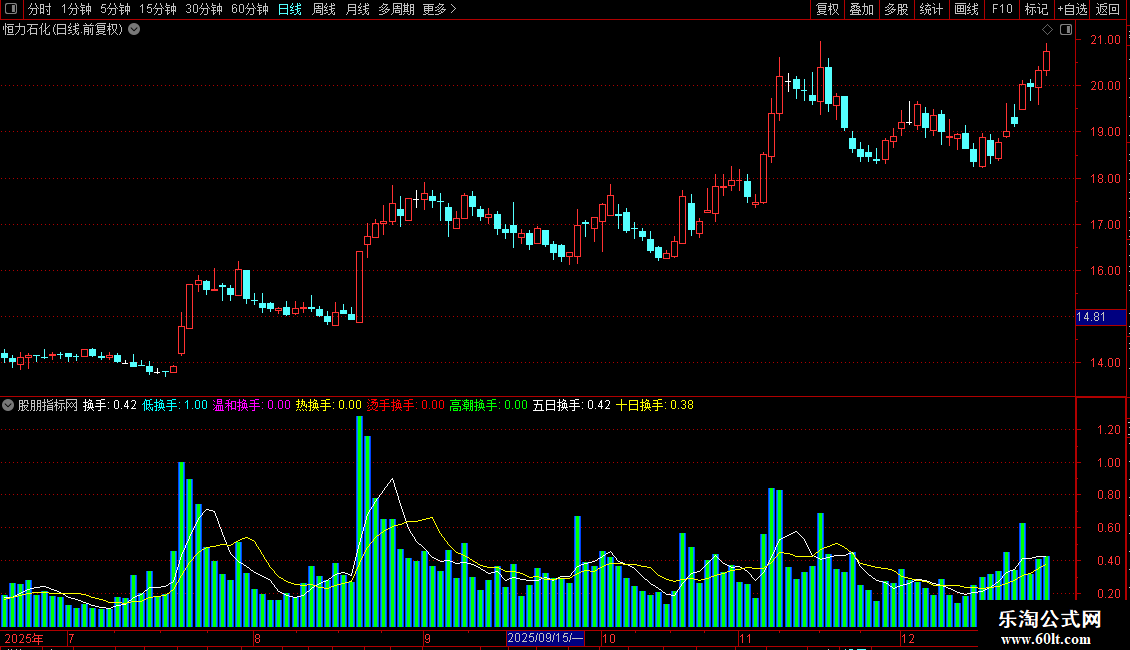This screenshot has height=650, width=1130.
Task: Open F10 company information
Action: [1002, 9]
